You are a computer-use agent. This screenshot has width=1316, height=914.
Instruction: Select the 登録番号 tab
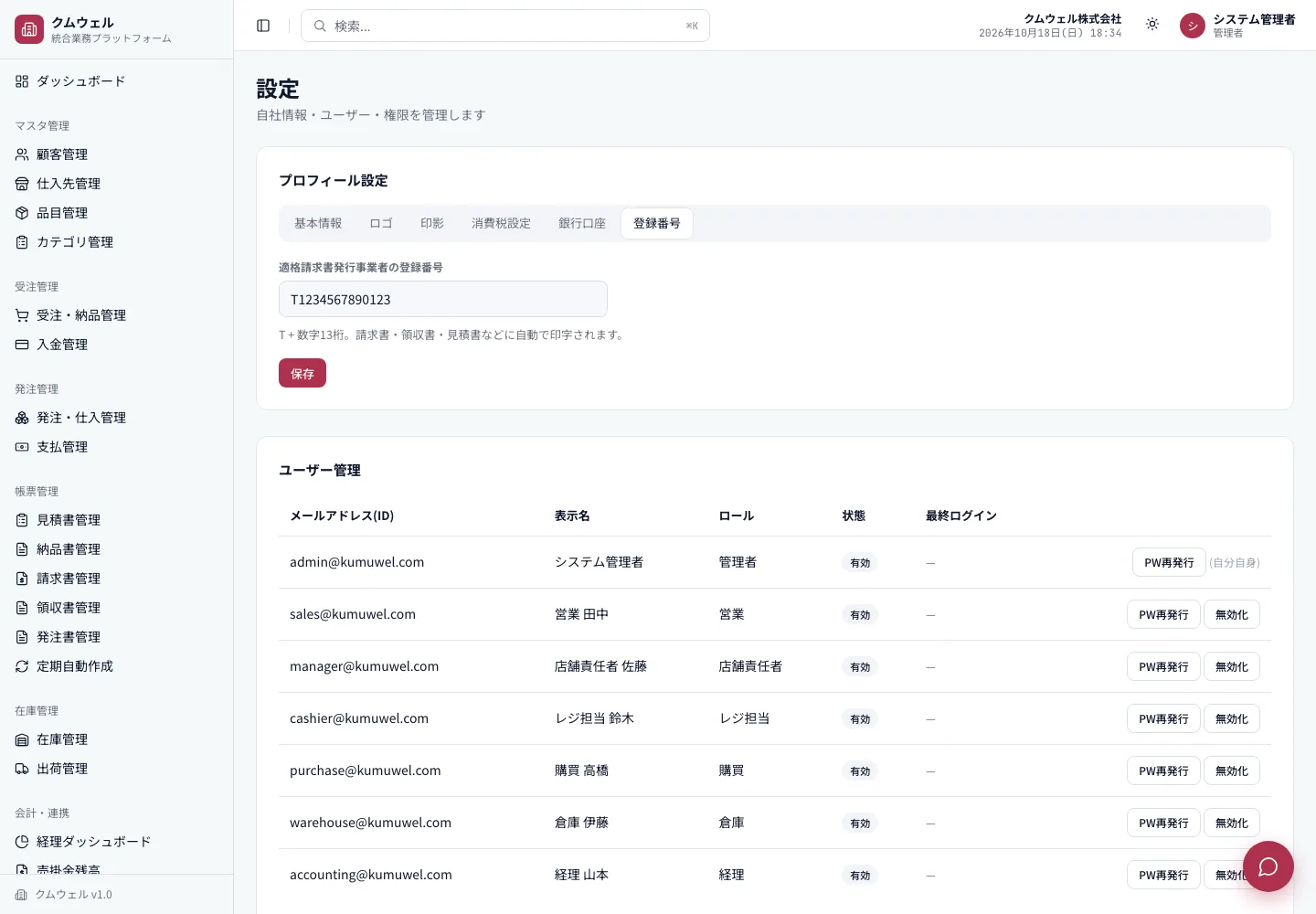click(x=657, y=223)
